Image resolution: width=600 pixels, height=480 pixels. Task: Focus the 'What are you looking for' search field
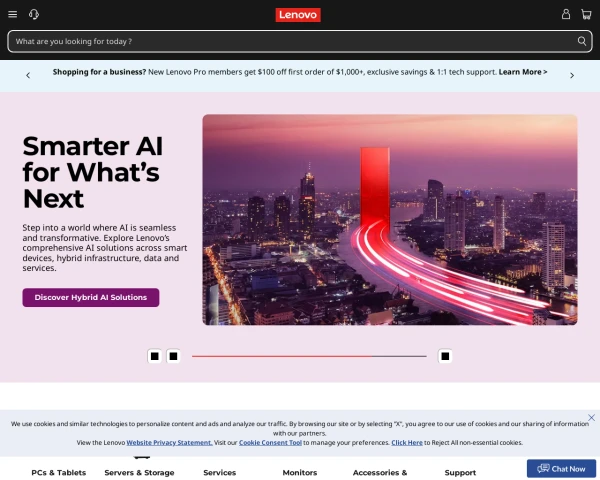point(293,41)
